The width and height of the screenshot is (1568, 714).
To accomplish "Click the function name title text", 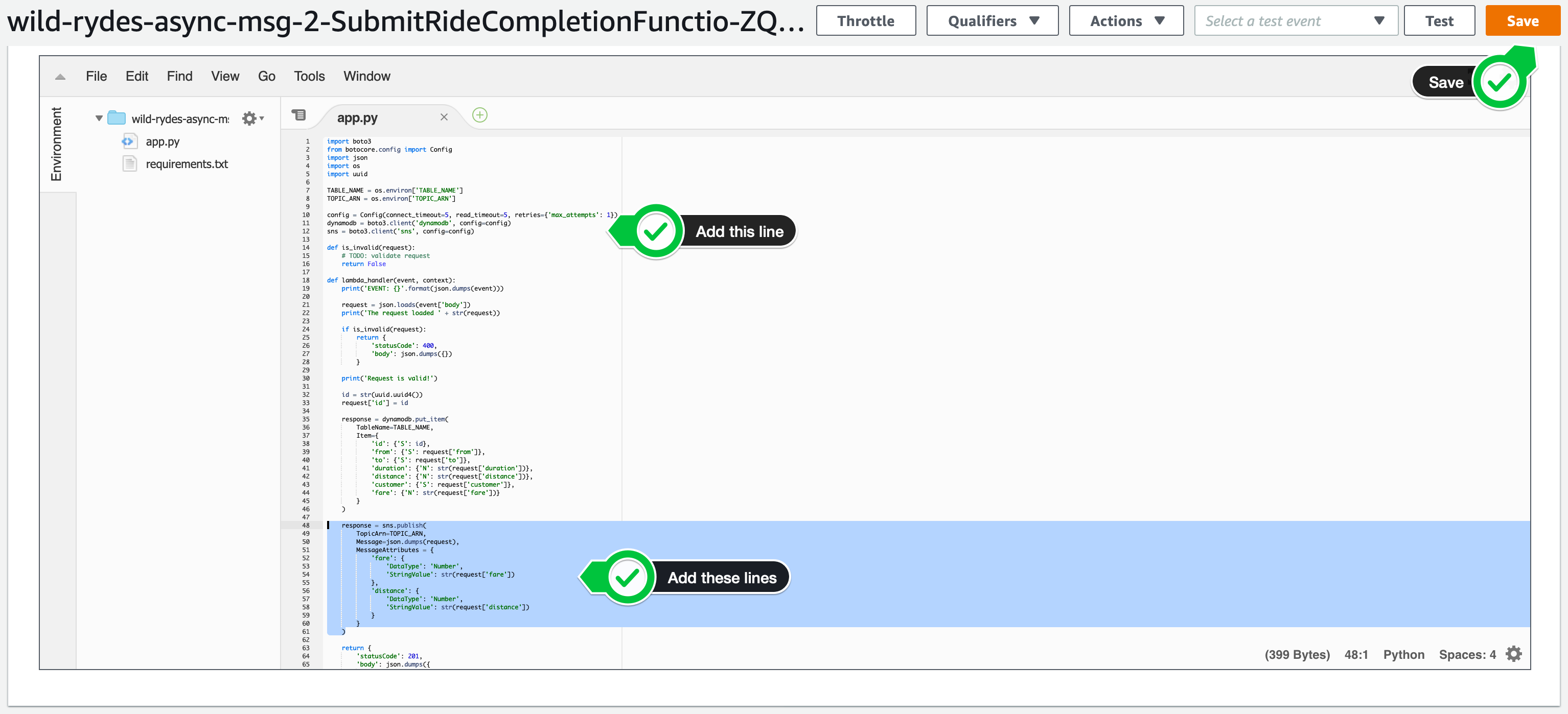I will pos(405,21).
